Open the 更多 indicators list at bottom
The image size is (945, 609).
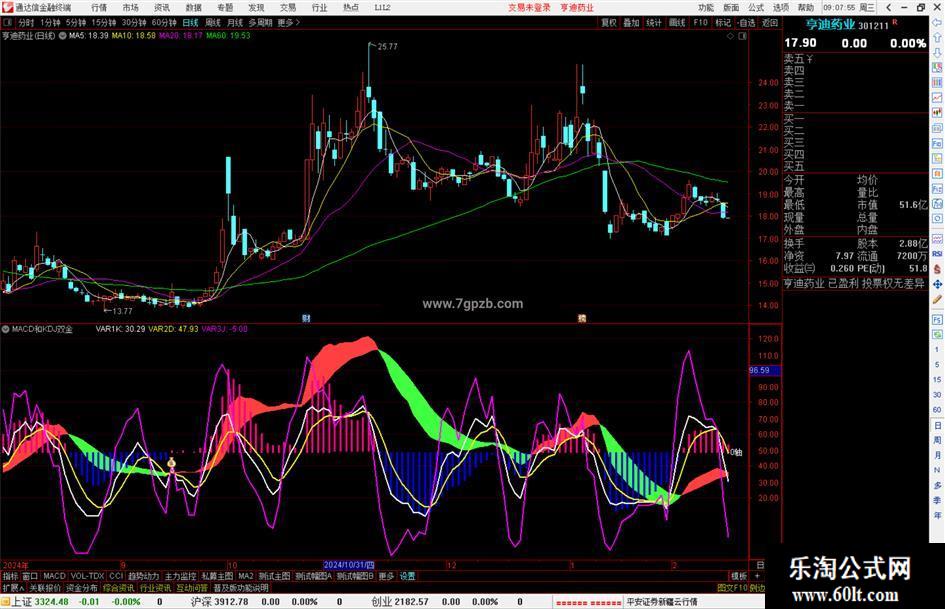[x=386, y=576]
